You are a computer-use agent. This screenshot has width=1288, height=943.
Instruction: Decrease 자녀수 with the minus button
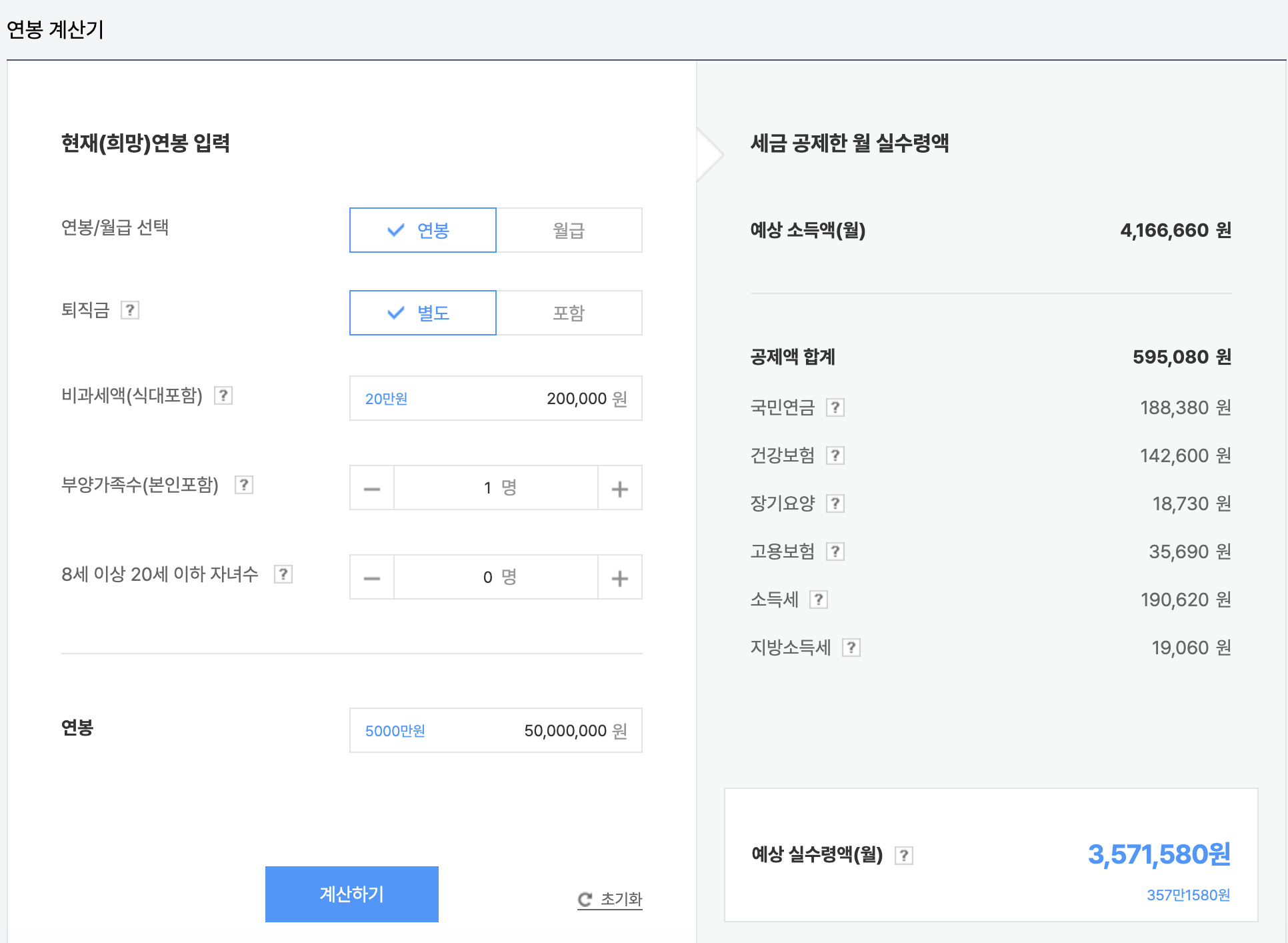(x=372, y=577)
